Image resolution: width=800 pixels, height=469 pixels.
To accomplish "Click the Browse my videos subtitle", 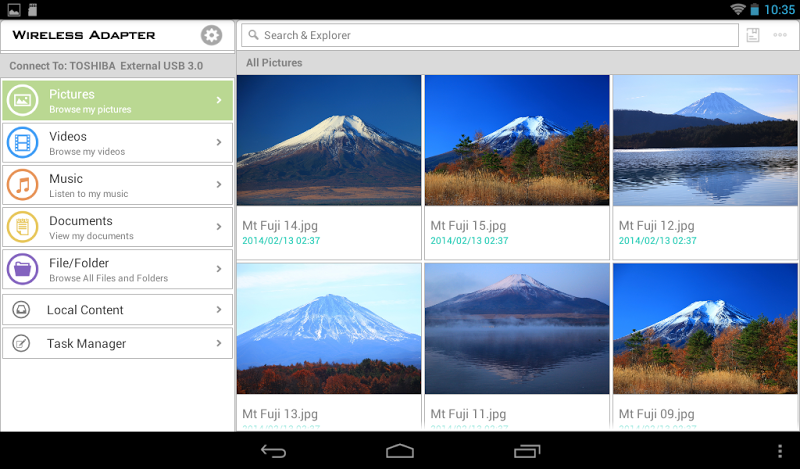I will tap(87, 152).
